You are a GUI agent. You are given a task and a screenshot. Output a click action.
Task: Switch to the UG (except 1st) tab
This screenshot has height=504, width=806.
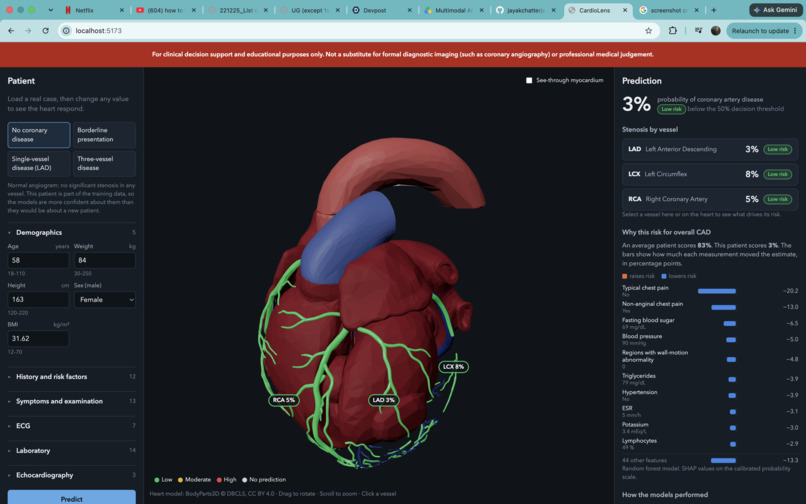point(308,10)
